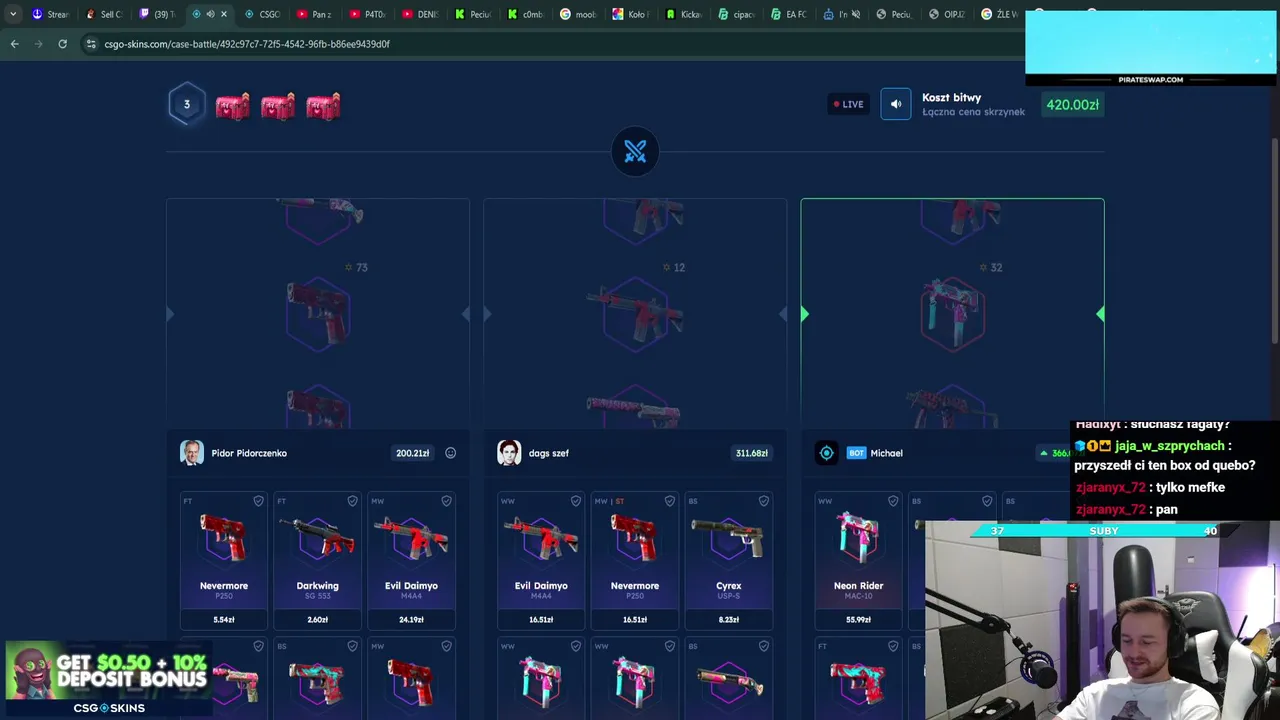The image size is (1280, 720).
Task: Reload the case battle page
Action: click(x=62, y=44)
